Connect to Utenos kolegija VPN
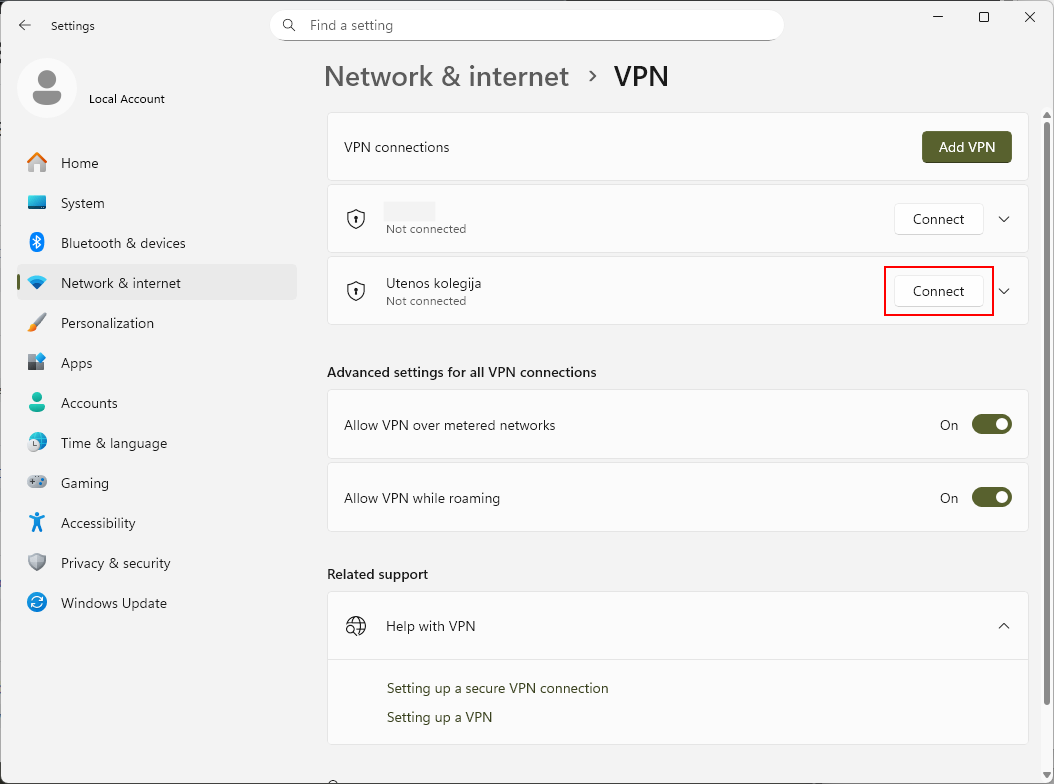1054x784 pixels. tap(938, 291)
